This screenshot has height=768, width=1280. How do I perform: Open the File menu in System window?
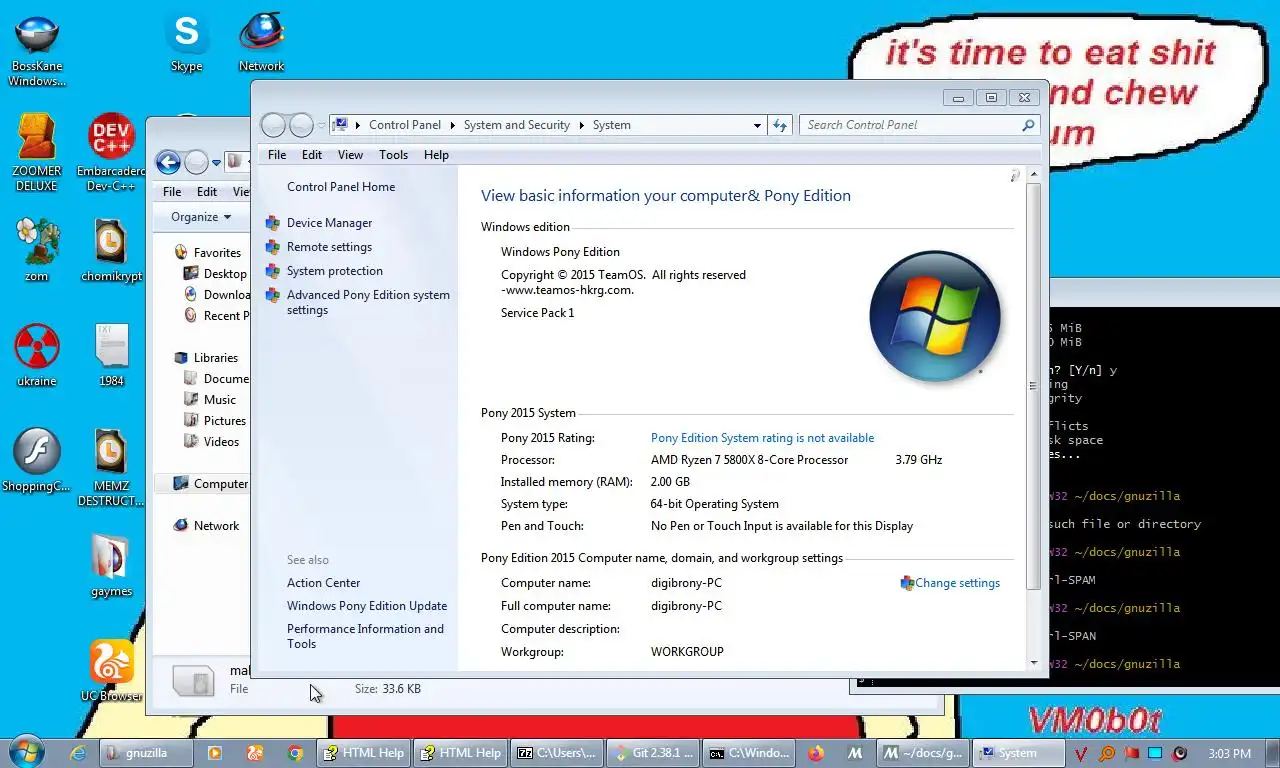pos(277,155)
